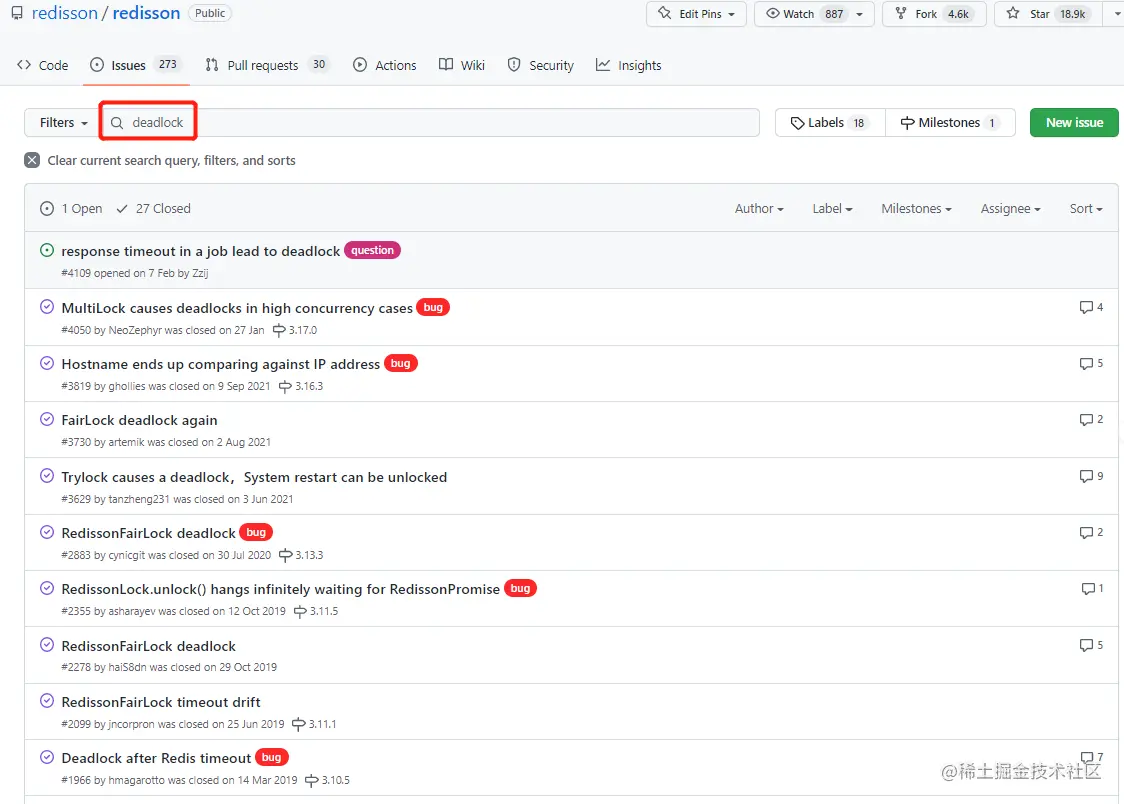
Task: Open issue 'RedissonLock.unlock() hangs infinitely waiting for RedissonPromise'
Action: (x=281, y=589)
